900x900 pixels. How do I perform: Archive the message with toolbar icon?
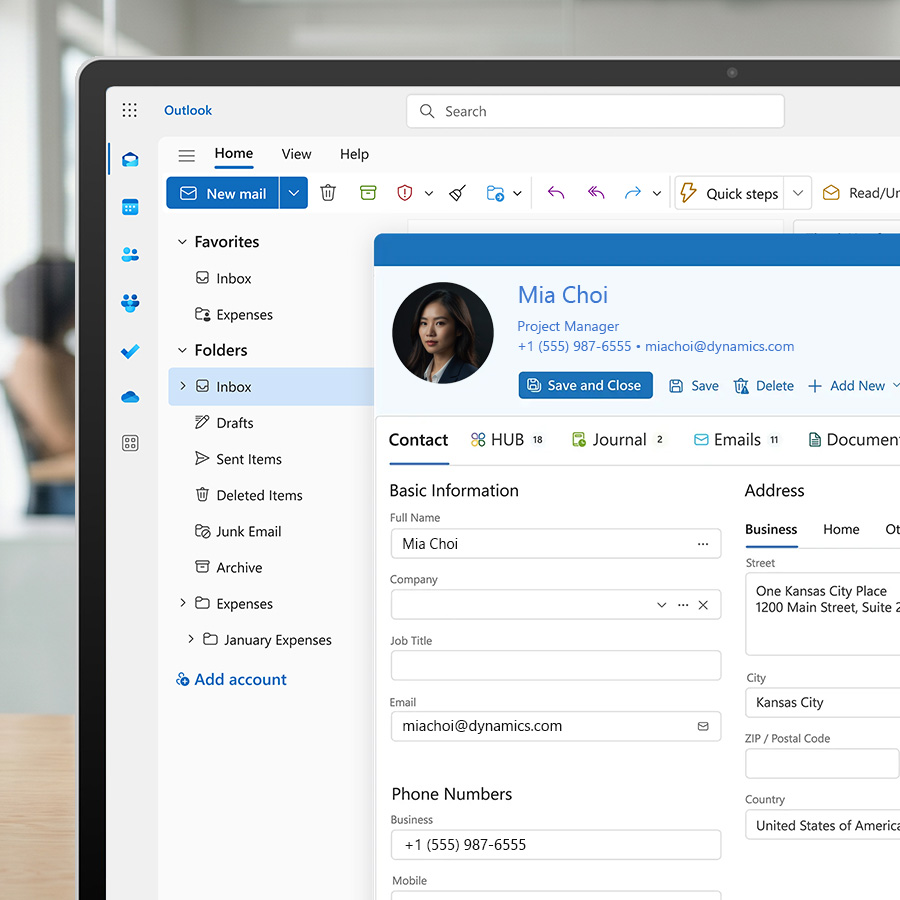pos(368,193)
